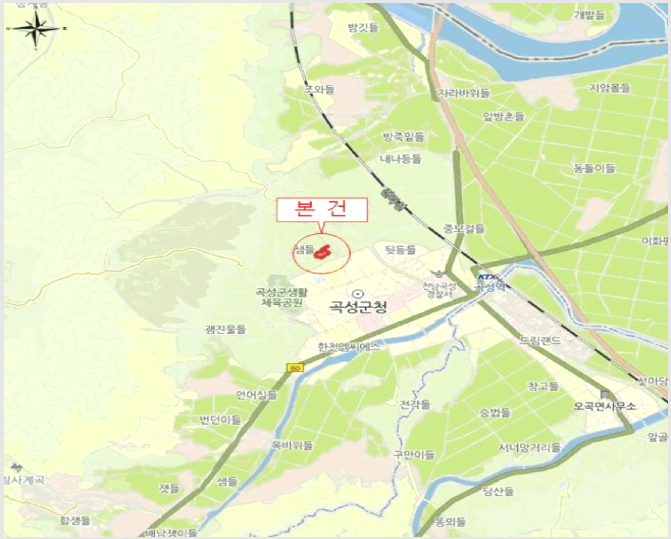The height and width of the screenshot is (539, 671).
Task: Click the 언어실들 place label
Action: [256, 395]
